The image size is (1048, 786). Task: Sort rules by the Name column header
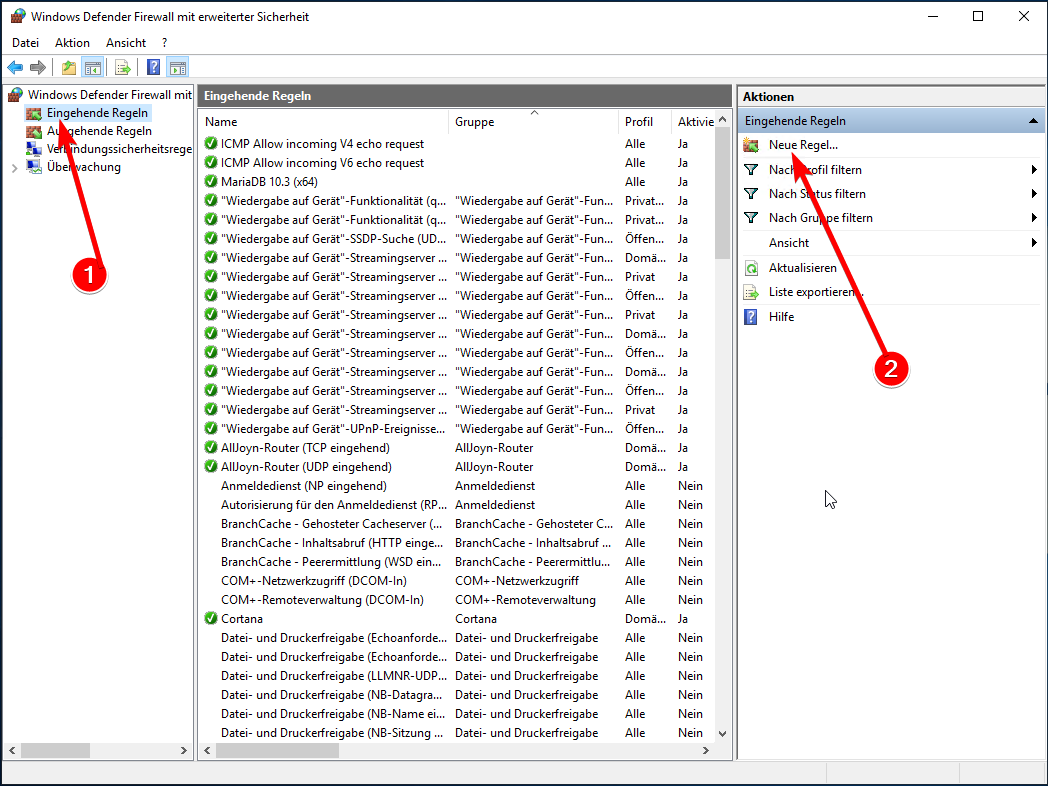pyautogui.click(x=323, y=122)
